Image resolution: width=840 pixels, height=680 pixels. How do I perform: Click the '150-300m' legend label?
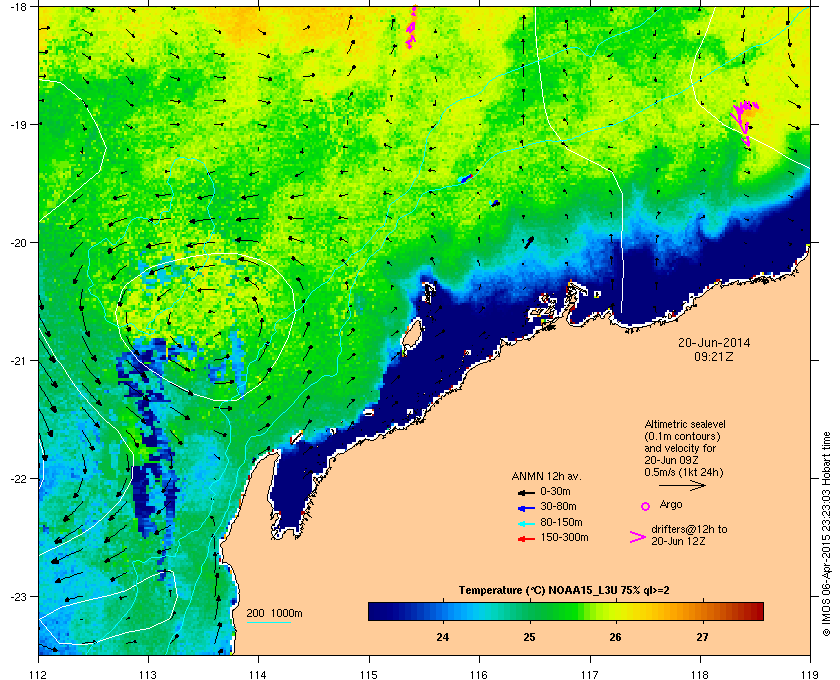click(564, 537)
